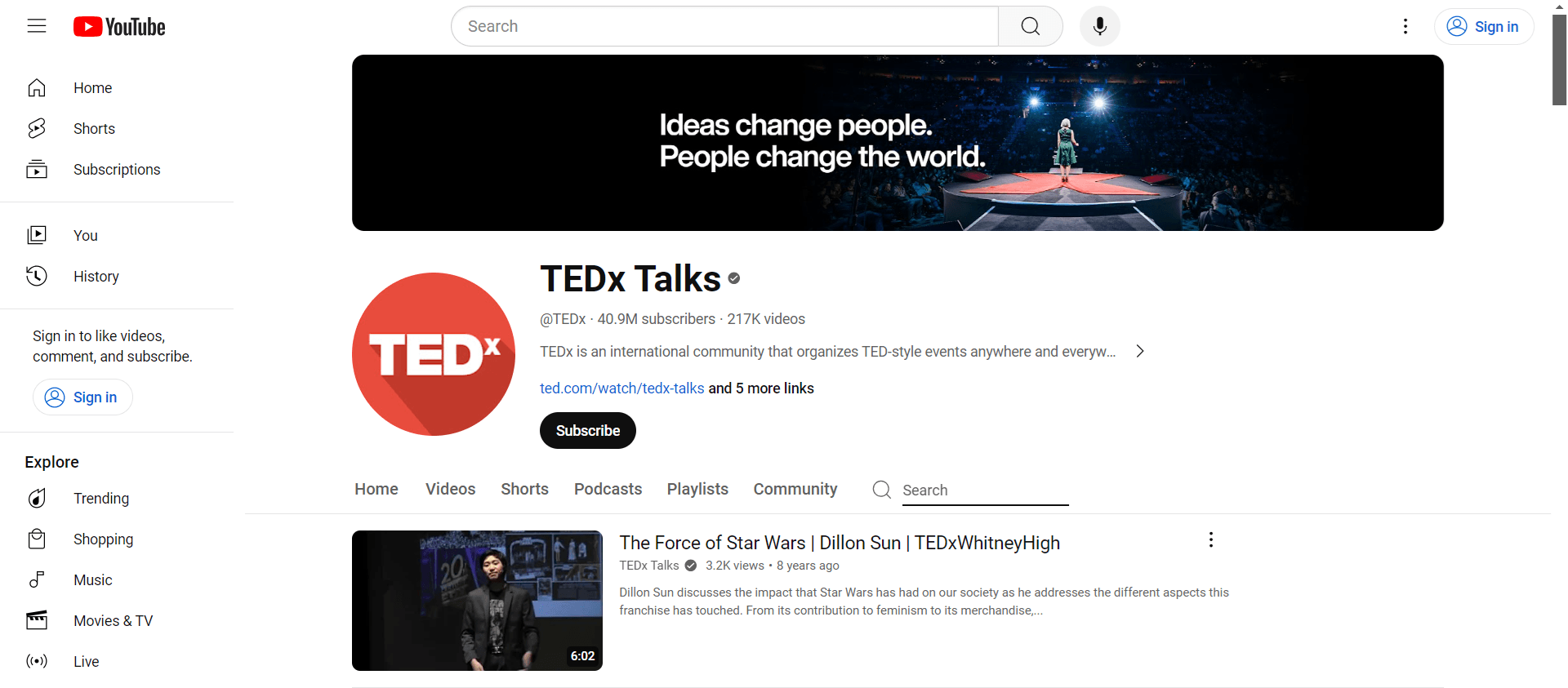This screenshot has width=1568, height=688.
Task: Click the magnifier search button
Action: click(1030, 26)
